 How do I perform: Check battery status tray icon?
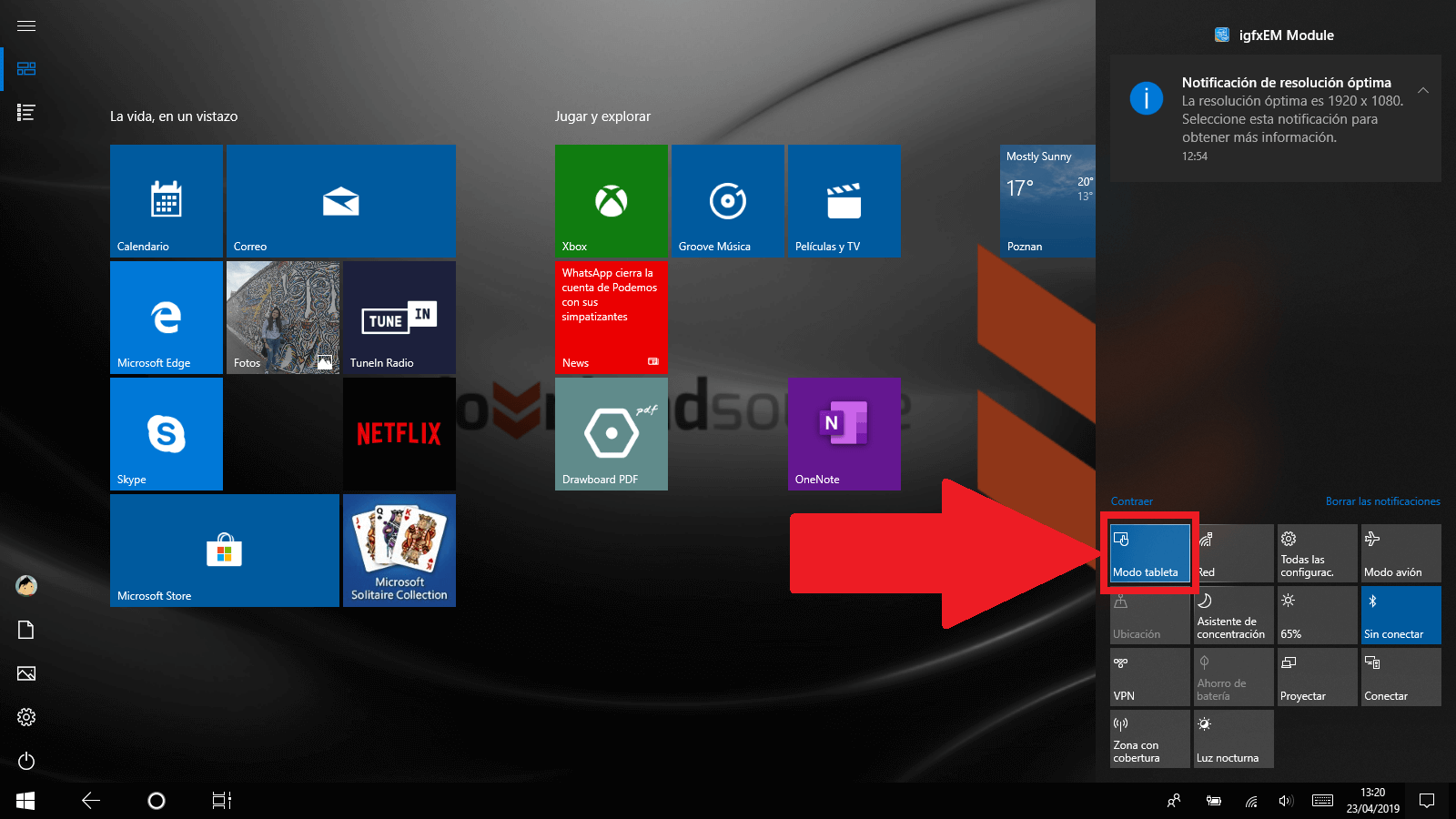coord(1214,801)
